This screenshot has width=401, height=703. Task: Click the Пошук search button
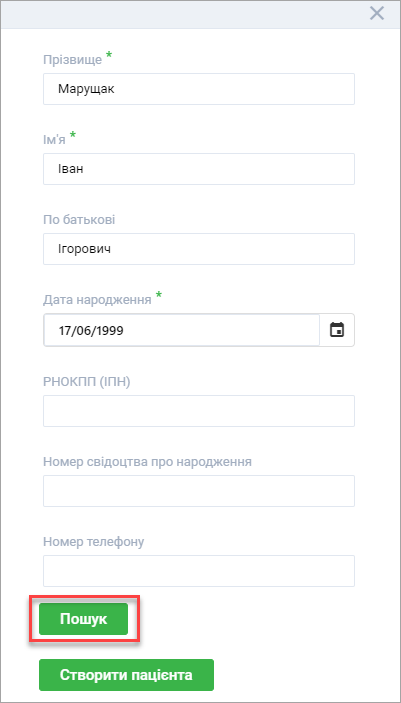[83, 619]
